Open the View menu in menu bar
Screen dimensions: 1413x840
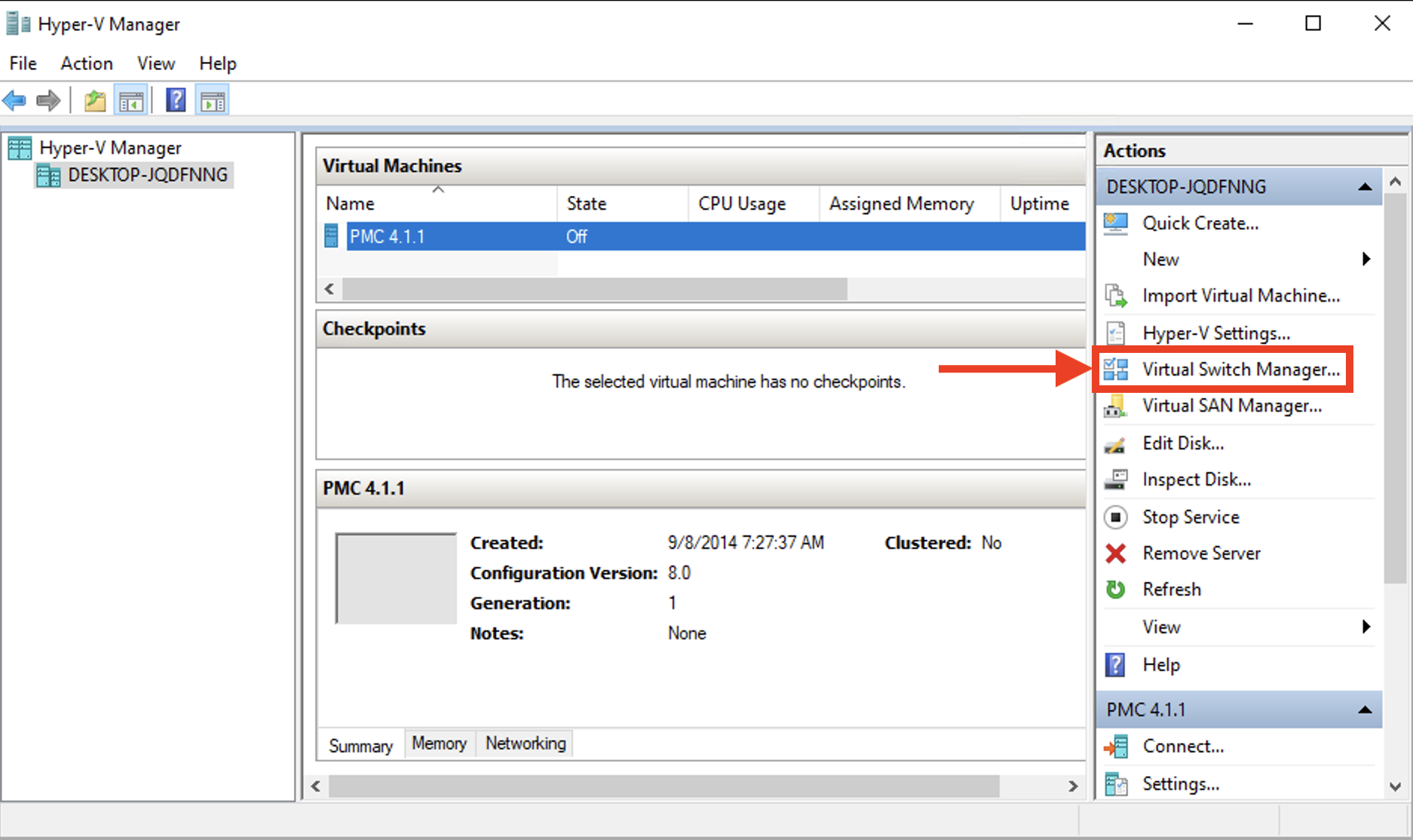(156, 63)
